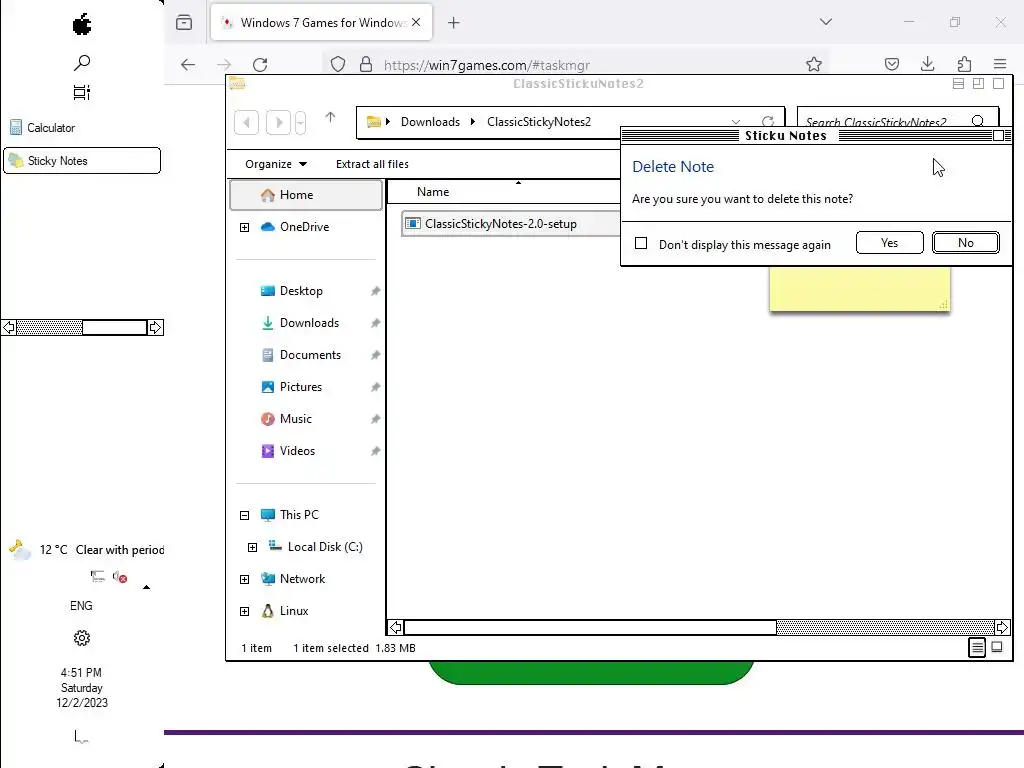Open Music quick access folder
This screenshot has height=768, width=1024.
(x=295, y=419)
